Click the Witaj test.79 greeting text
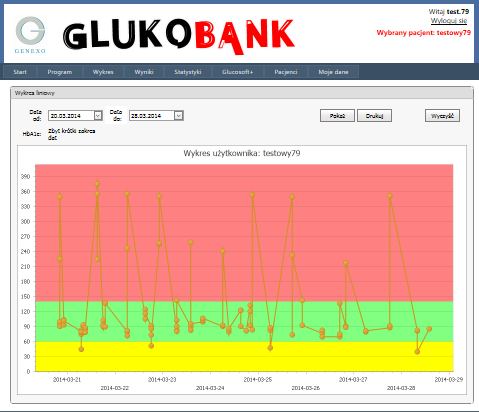 [x=449, y=12]
